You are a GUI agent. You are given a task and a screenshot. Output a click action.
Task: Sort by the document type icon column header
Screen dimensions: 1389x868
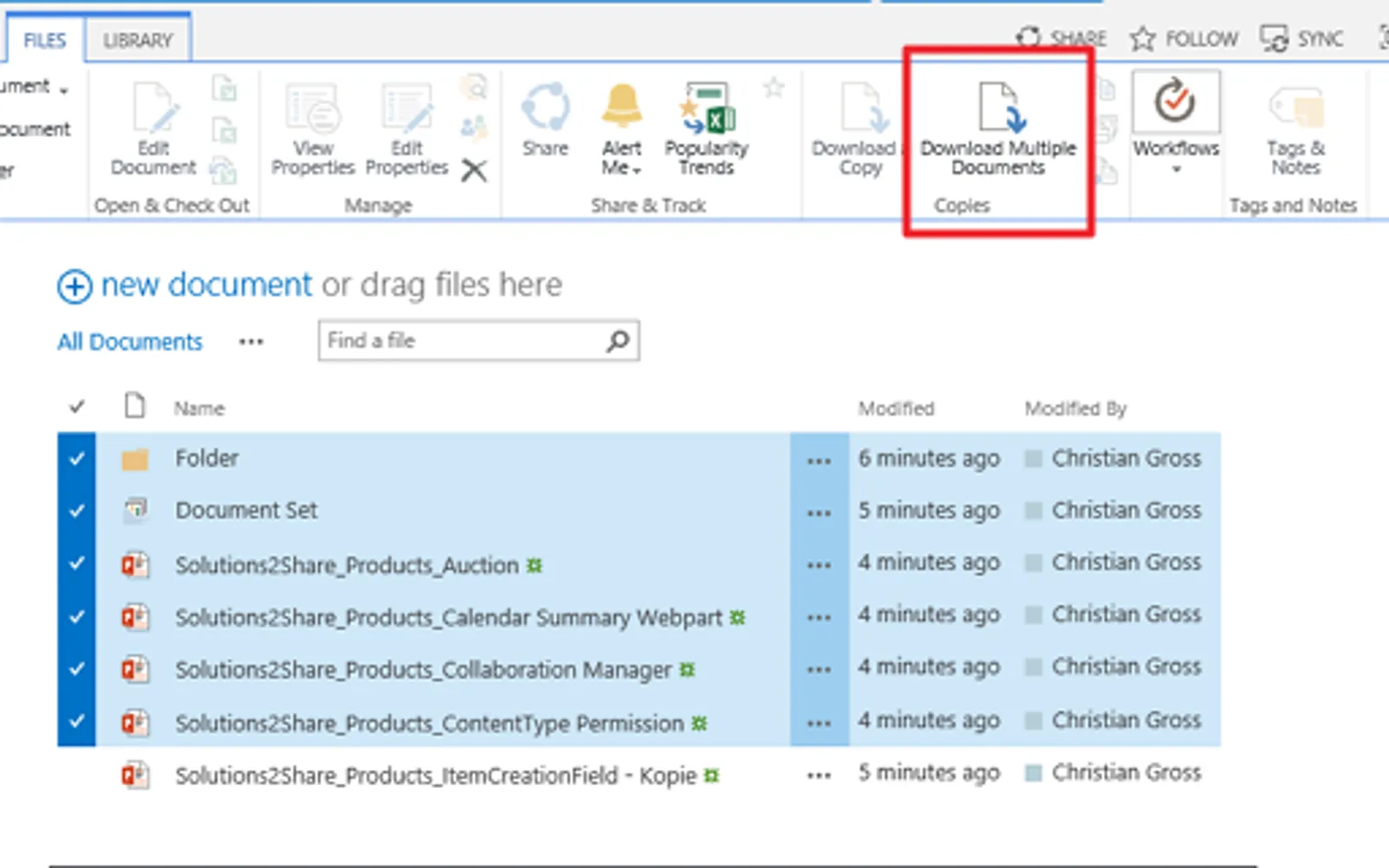point(135,405)
